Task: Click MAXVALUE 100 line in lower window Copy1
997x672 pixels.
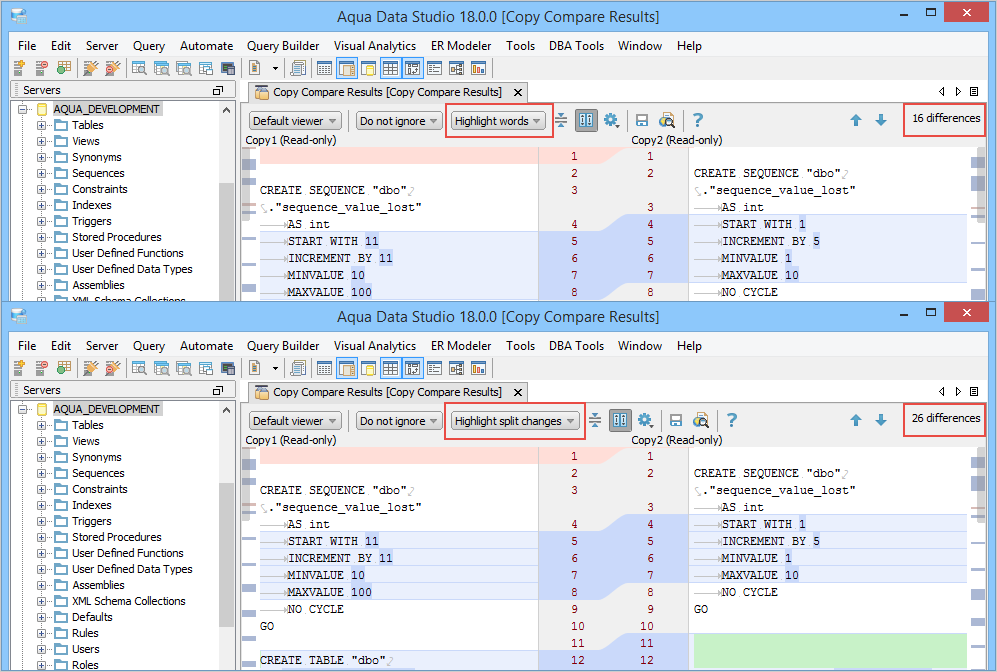Action: coord(399,592)
